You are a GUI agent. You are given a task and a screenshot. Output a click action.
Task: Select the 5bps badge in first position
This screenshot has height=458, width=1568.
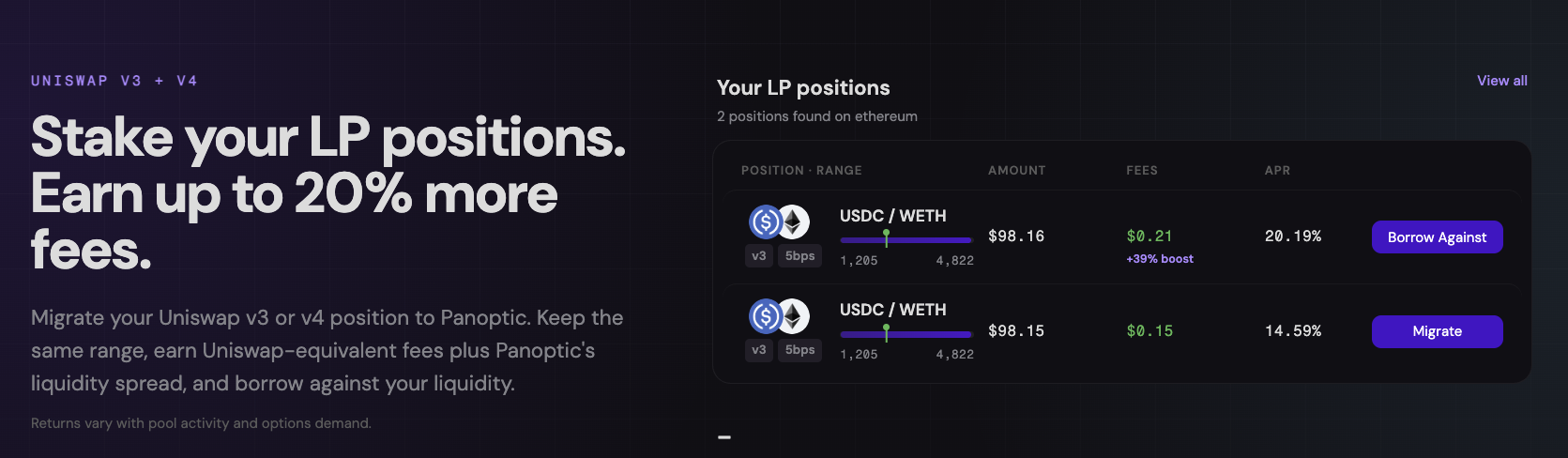(x=800, y=256)
